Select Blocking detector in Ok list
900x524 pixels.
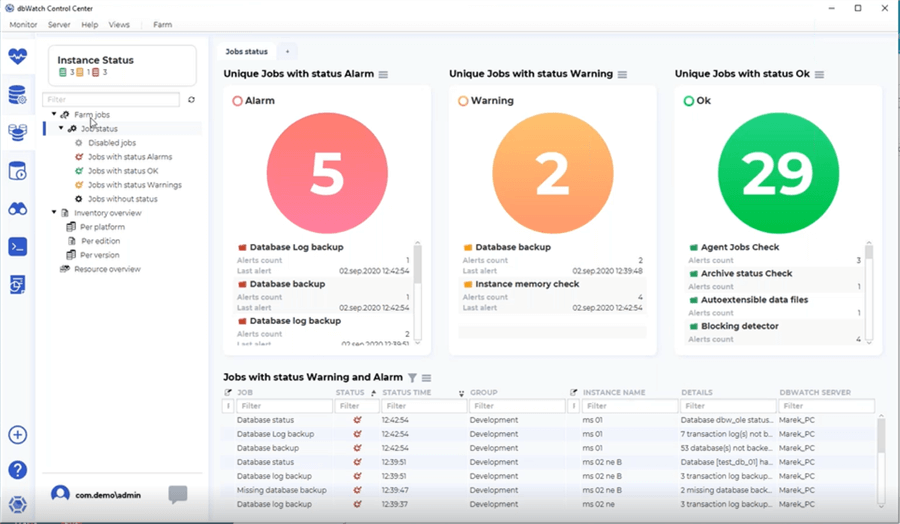pos(739,326)
